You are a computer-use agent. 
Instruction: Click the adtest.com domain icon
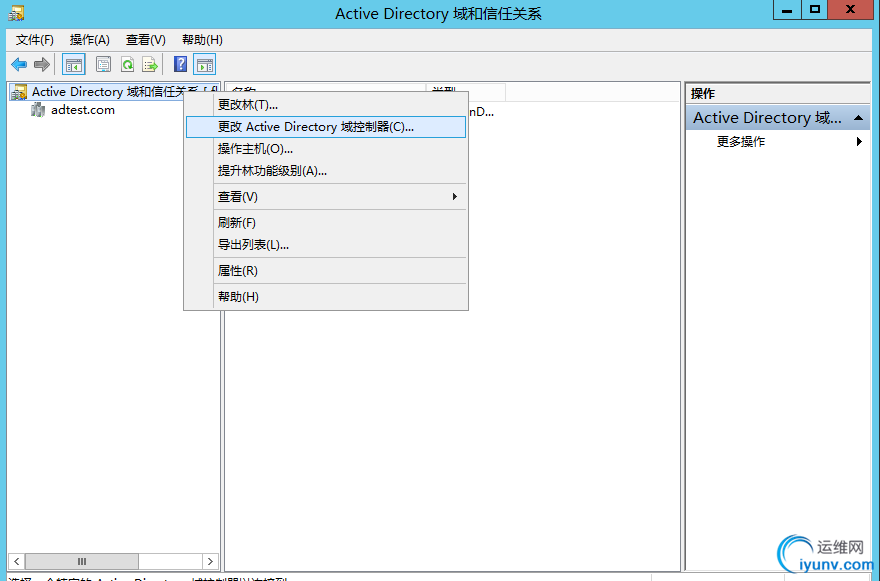click(38, 110)
